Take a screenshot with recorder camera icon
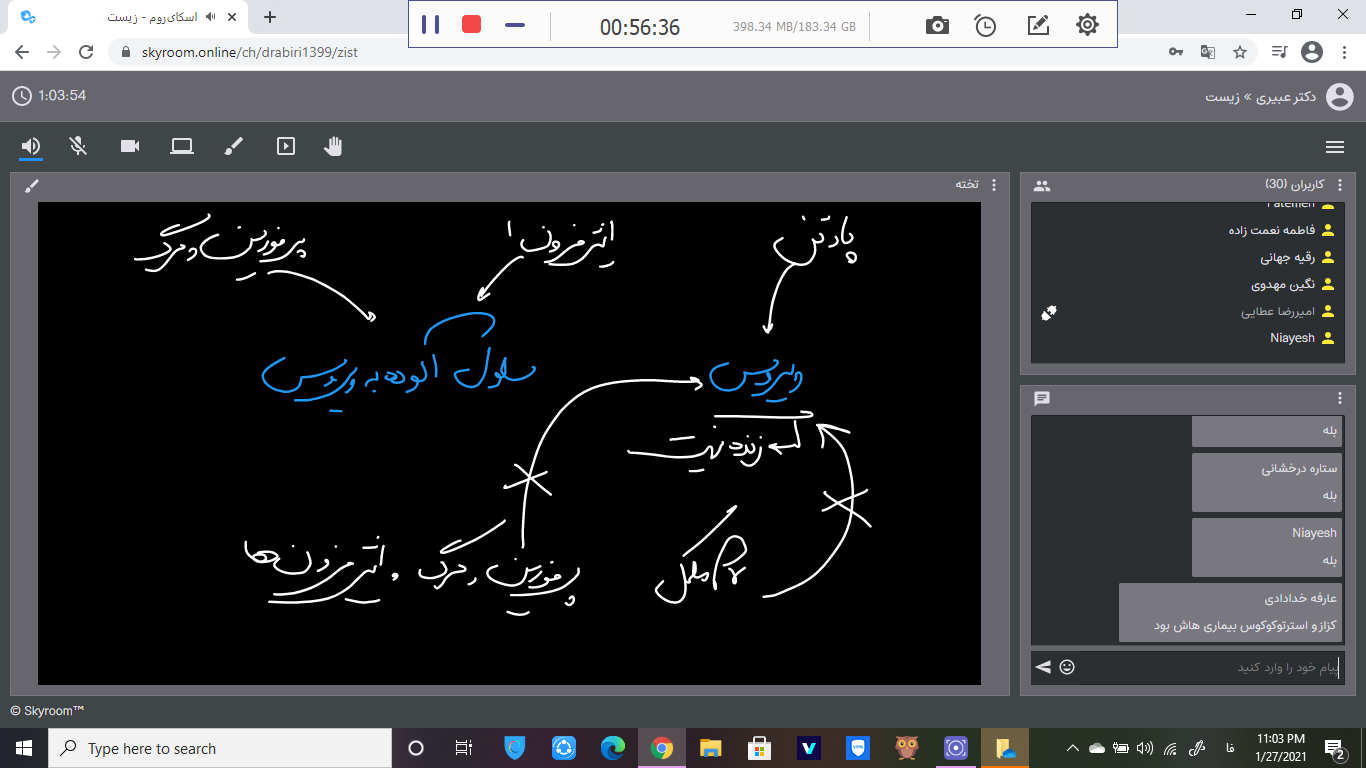This screenshot has height=768, width=1366. [x=937, y=26]
